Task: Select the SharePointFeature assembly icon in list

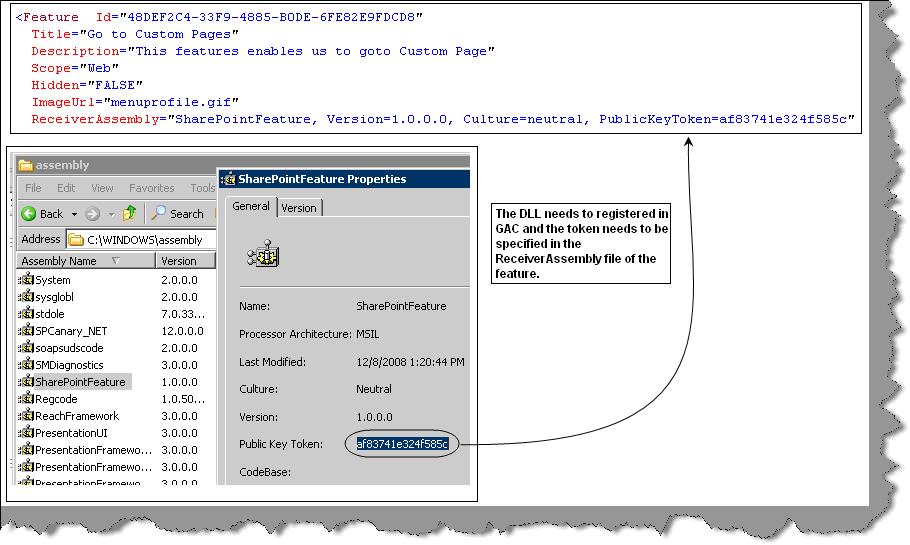Action: click(26, 381)
